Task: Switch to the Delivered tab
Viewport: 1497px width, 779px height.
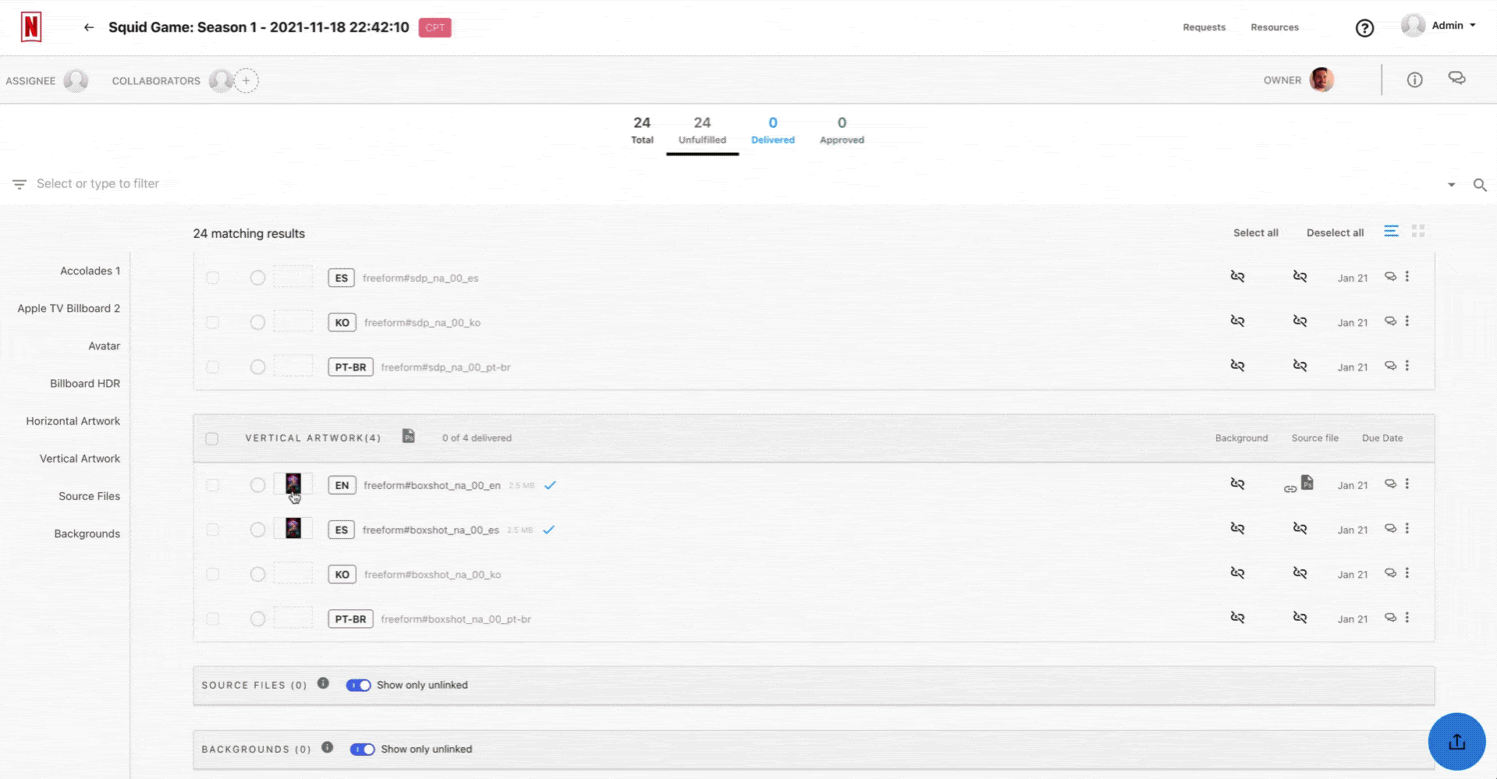Action: pos(772,130)
